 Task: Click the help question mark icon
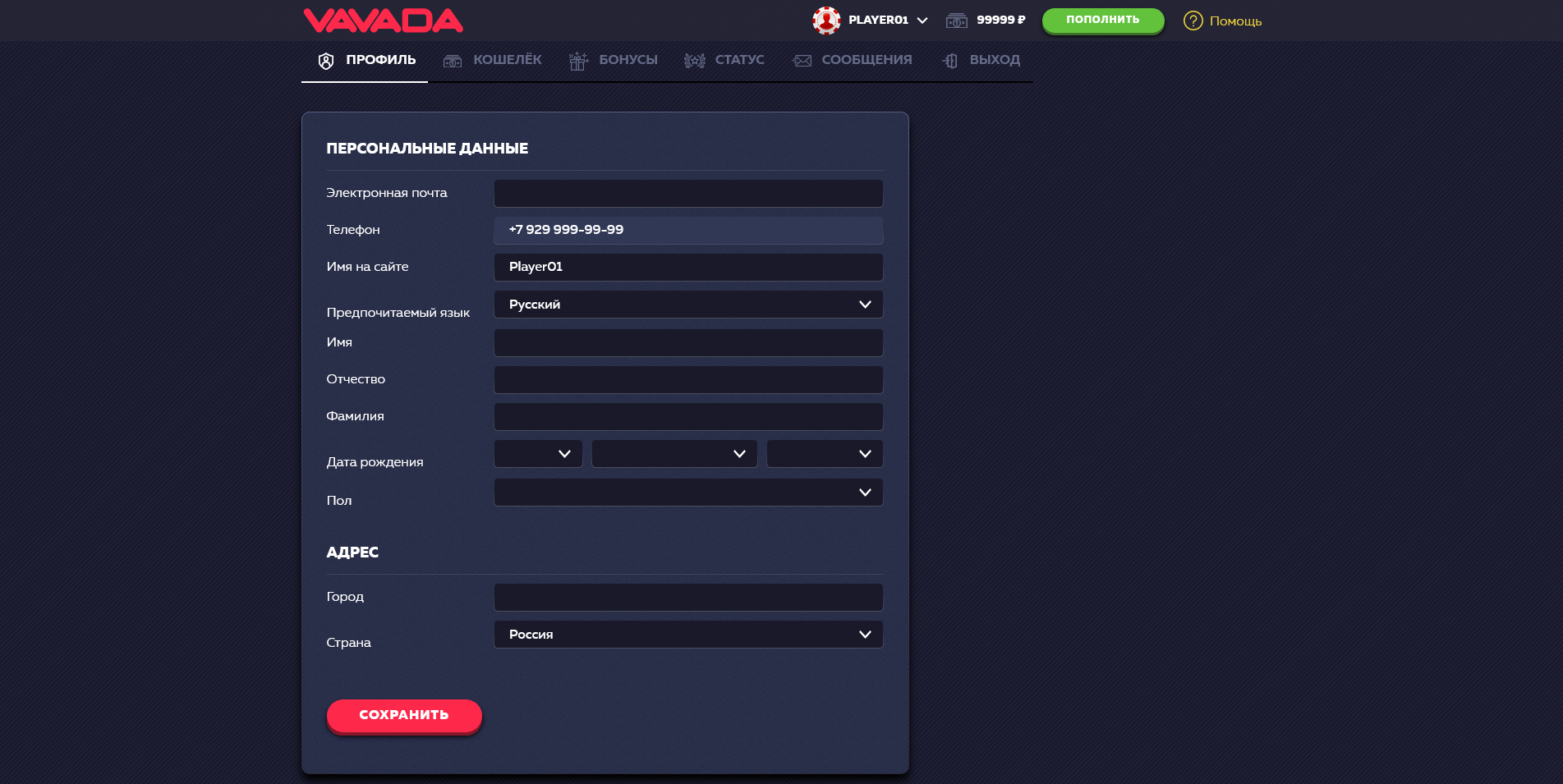[1193, 21]
